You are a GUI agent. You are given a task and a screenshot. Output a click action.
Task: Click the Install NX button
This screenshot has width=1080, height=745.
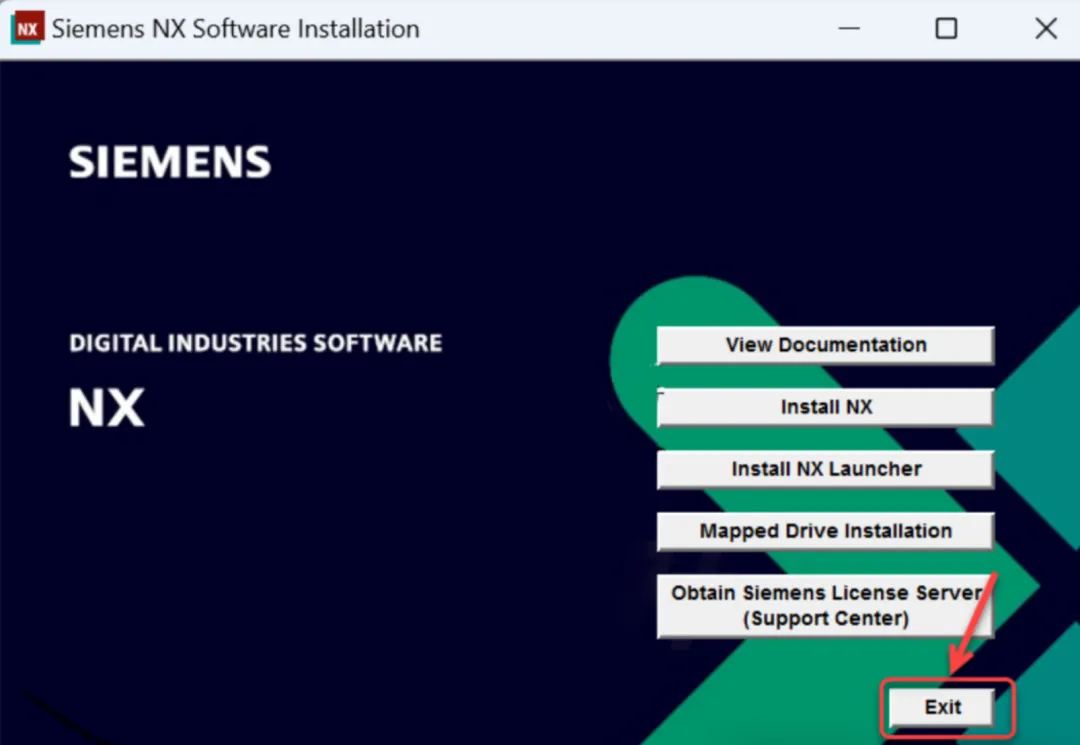[825, 407]
